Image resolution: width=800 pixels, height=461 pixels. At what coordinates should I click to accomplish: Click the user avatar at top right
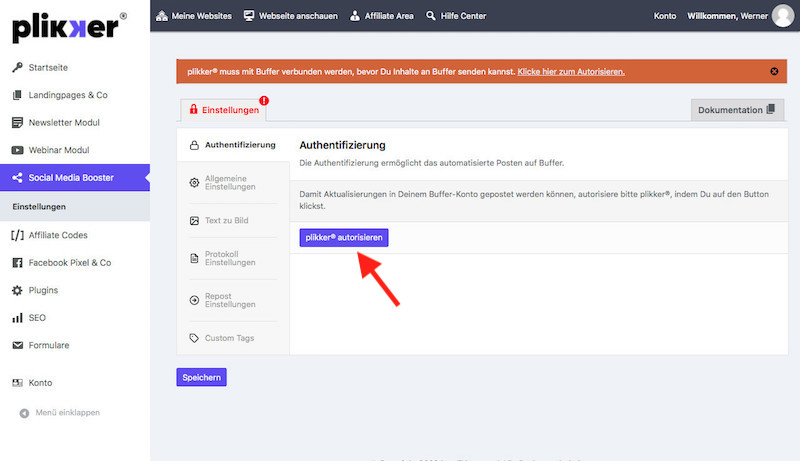coord(782,16)
